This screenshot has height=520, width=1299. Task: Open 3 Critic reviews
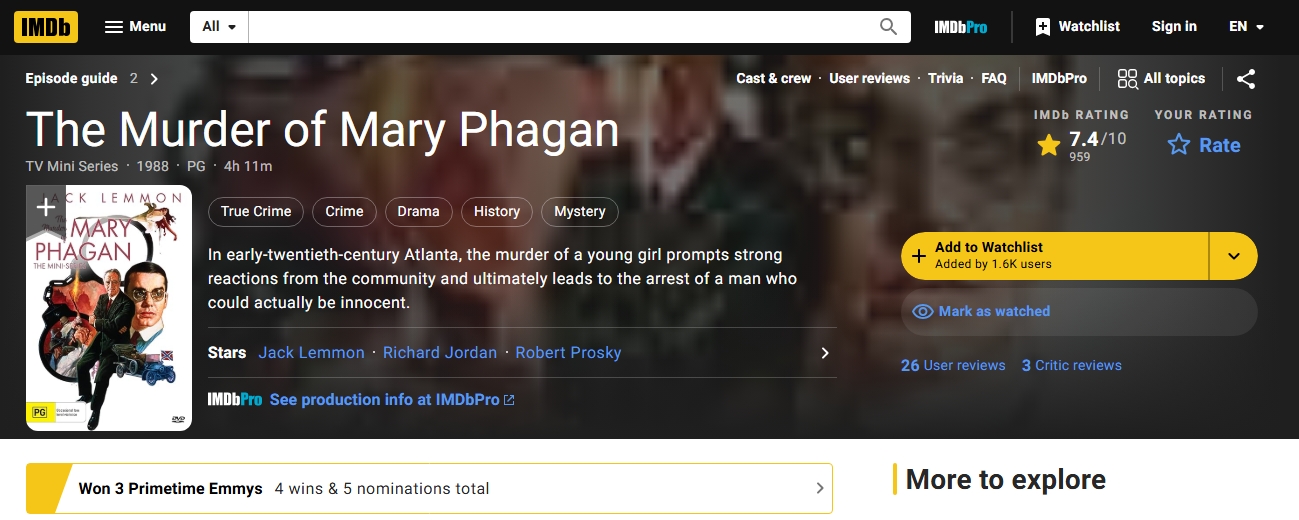1071,365
